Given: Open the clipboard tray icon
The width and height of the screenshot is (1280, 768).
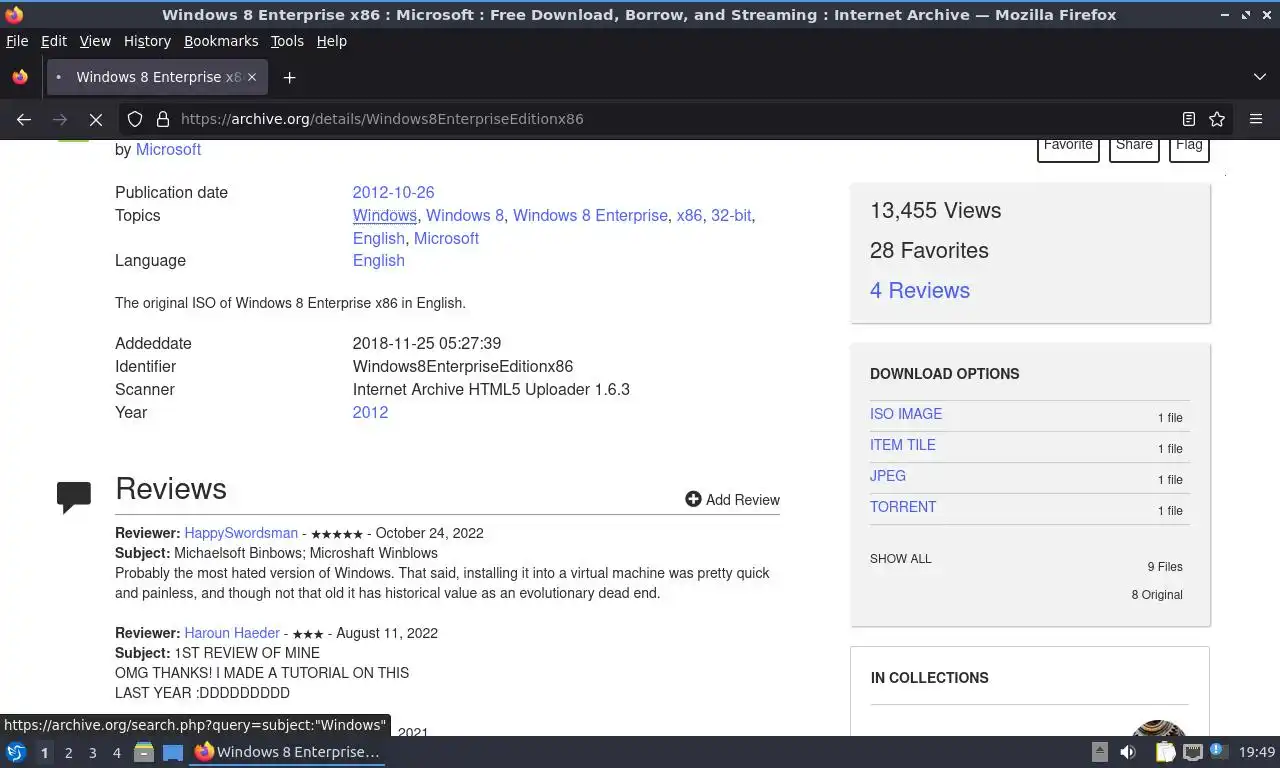Looking at the screenshot, I should tap(1165, 752).
